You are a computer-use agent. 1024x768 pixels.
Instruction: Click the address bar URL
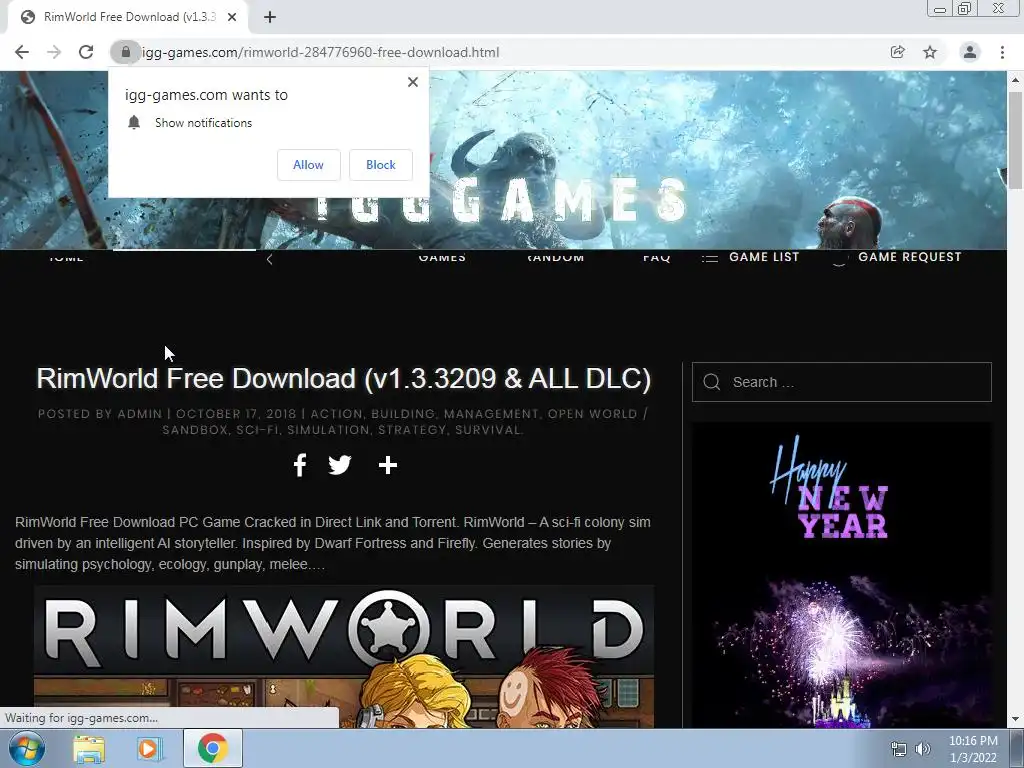[x=320, y=52]
